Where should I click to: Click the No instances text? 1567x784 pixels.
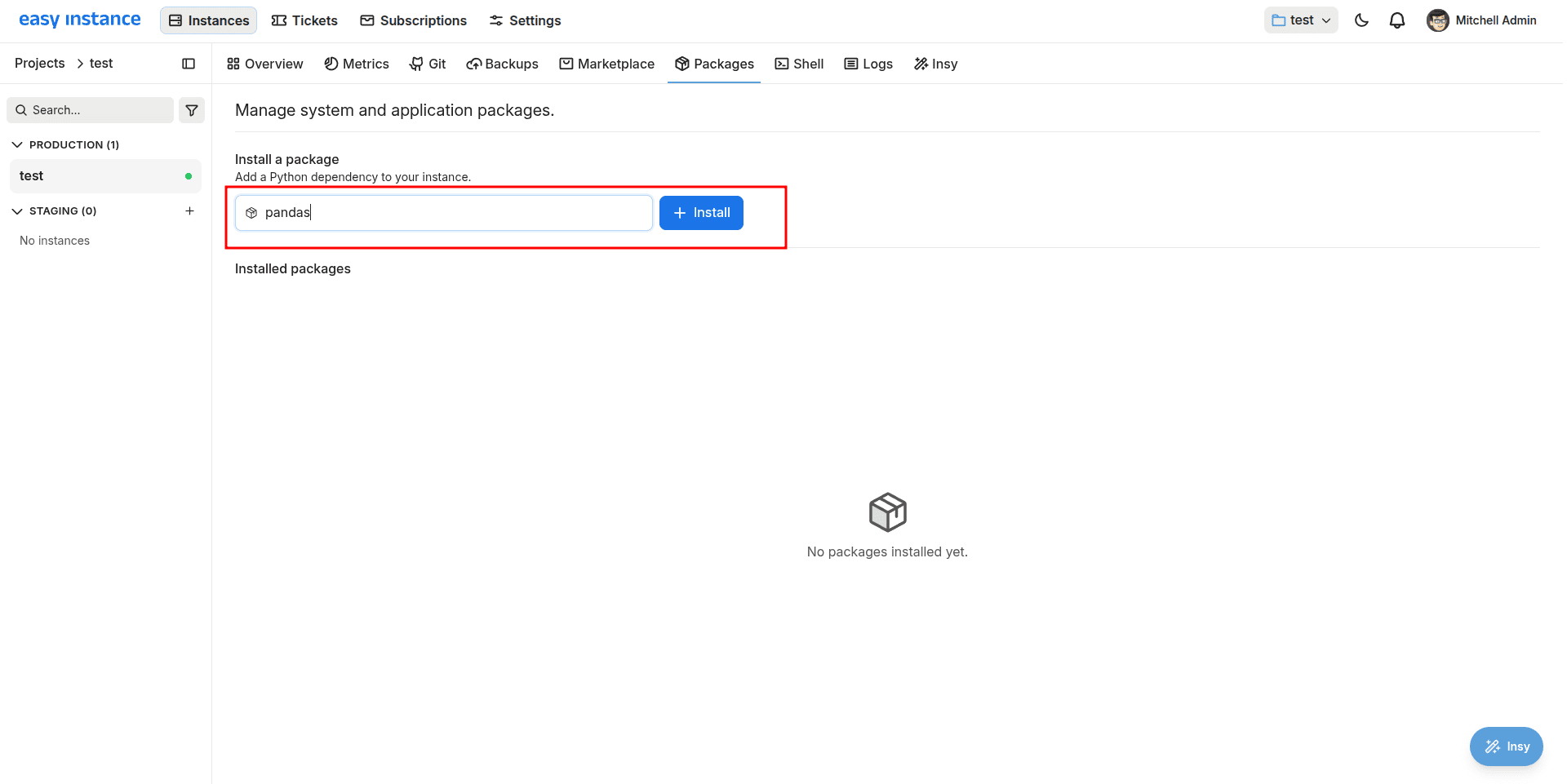[x=55, y=241]
